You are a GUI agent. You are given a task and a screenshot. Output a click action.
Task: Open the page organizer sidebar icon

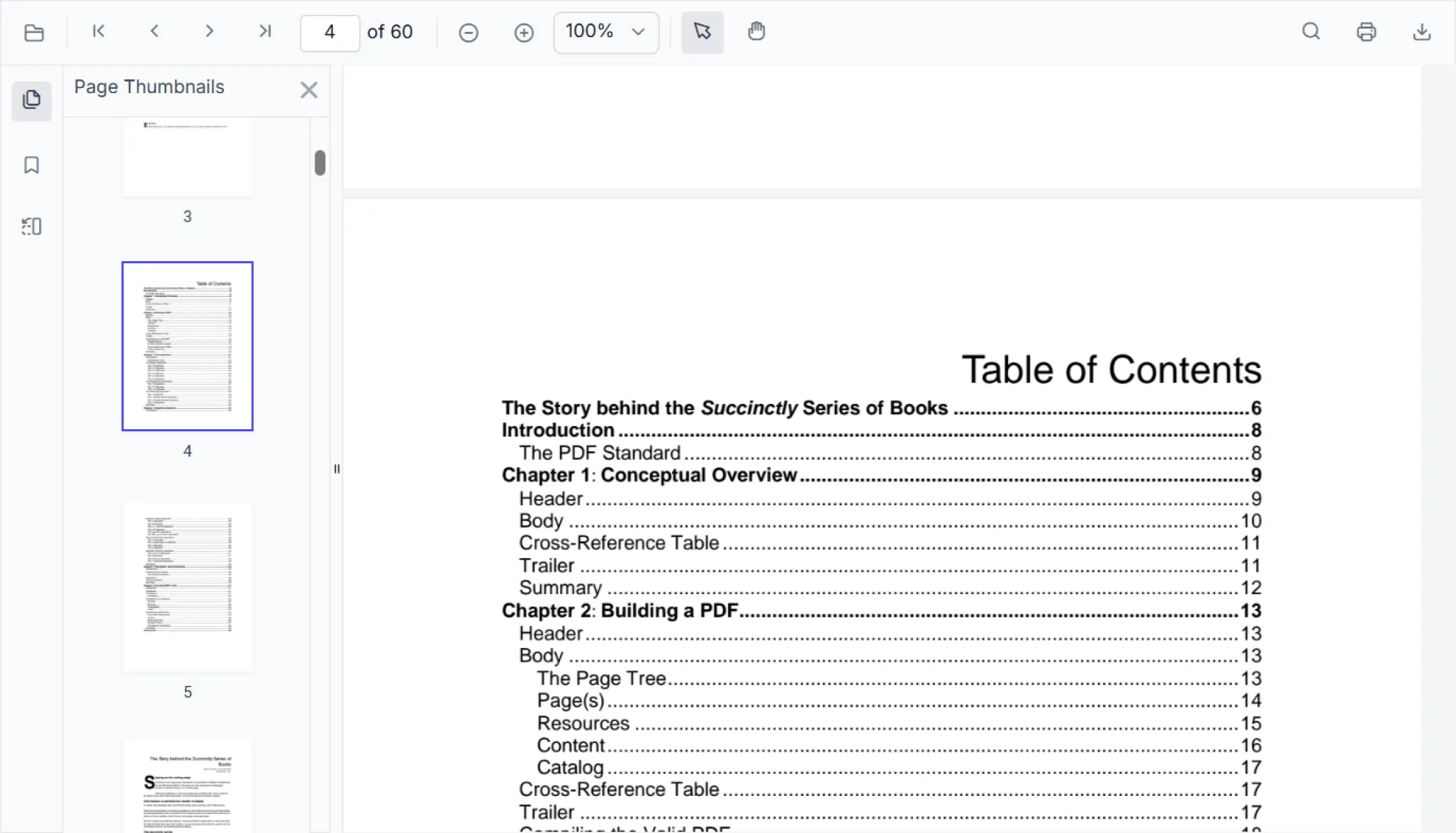[x=31, y=226]
